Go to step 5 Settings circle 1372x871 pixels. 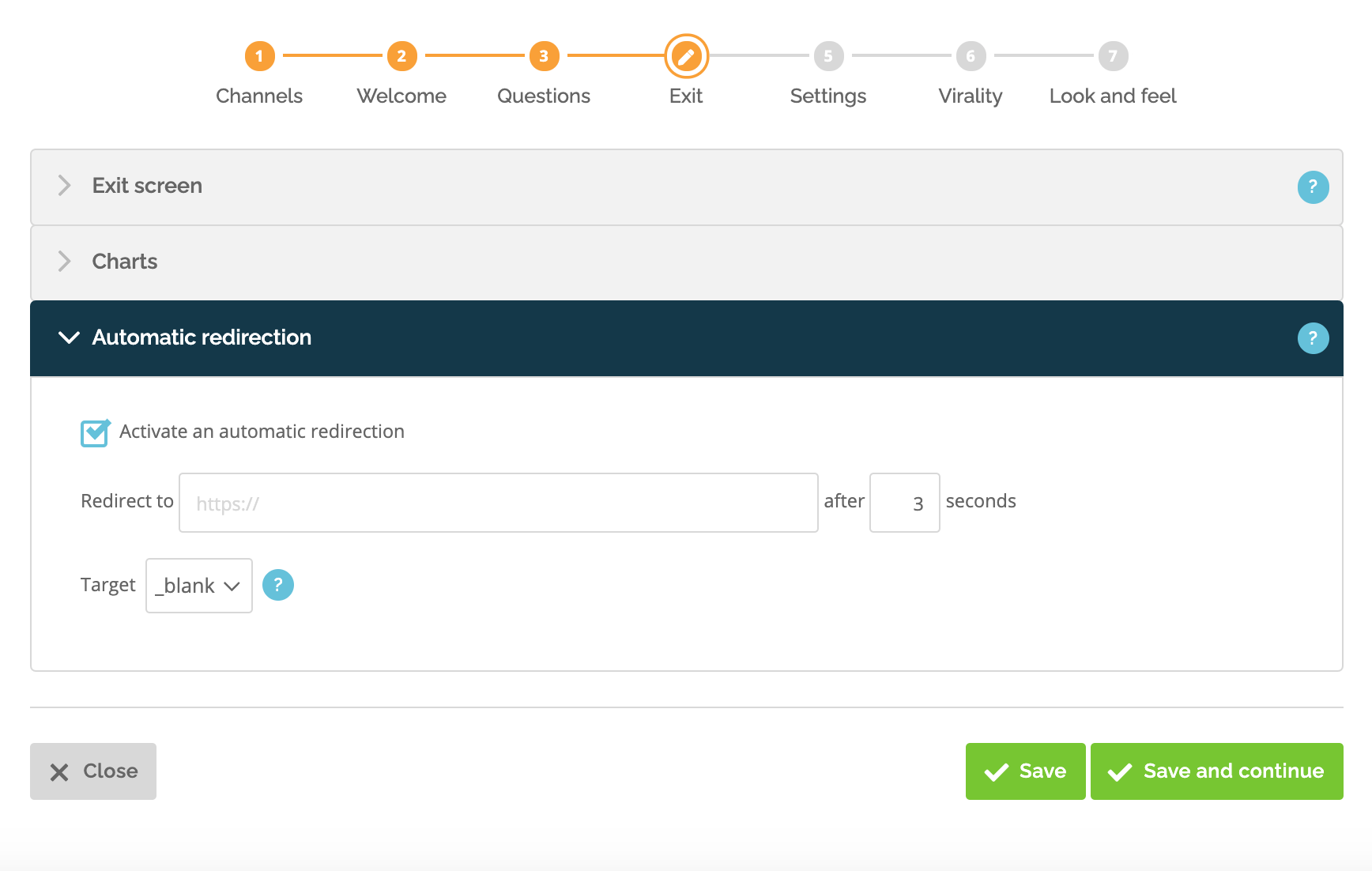click(x=828, y=56)
